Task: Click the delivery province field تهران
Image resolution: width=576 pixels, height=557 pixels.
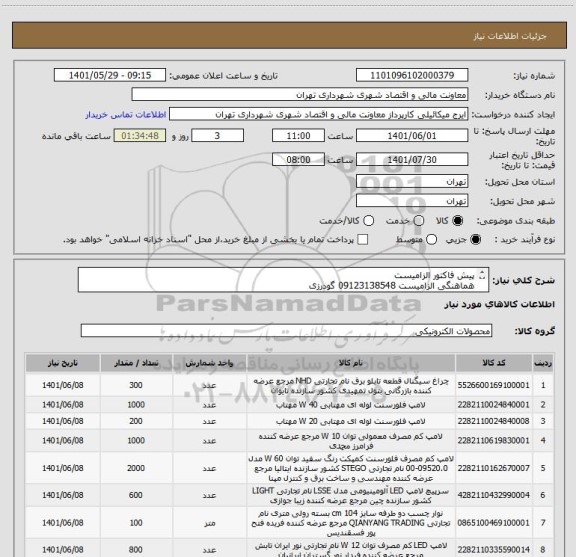Action: (412, 182)
